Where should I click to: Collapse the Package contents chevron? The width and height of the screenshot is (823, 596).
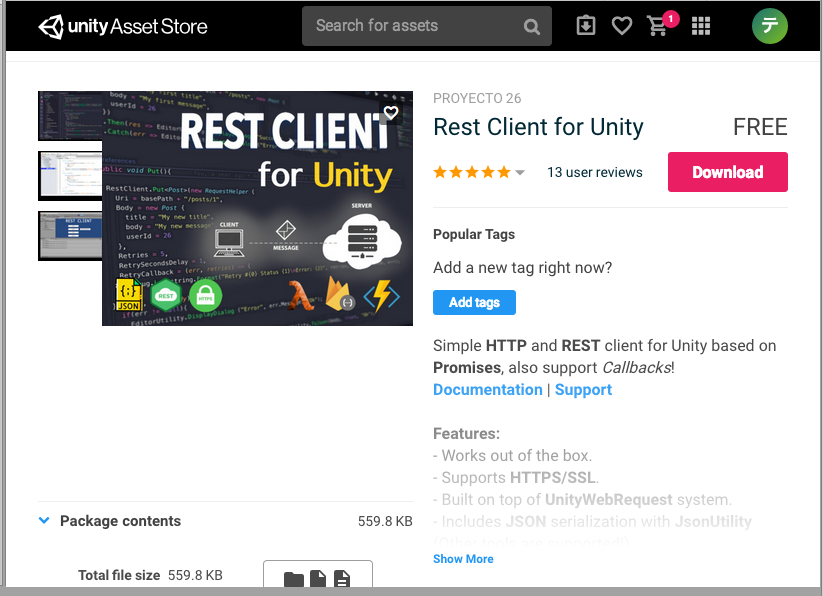(44, 520)
